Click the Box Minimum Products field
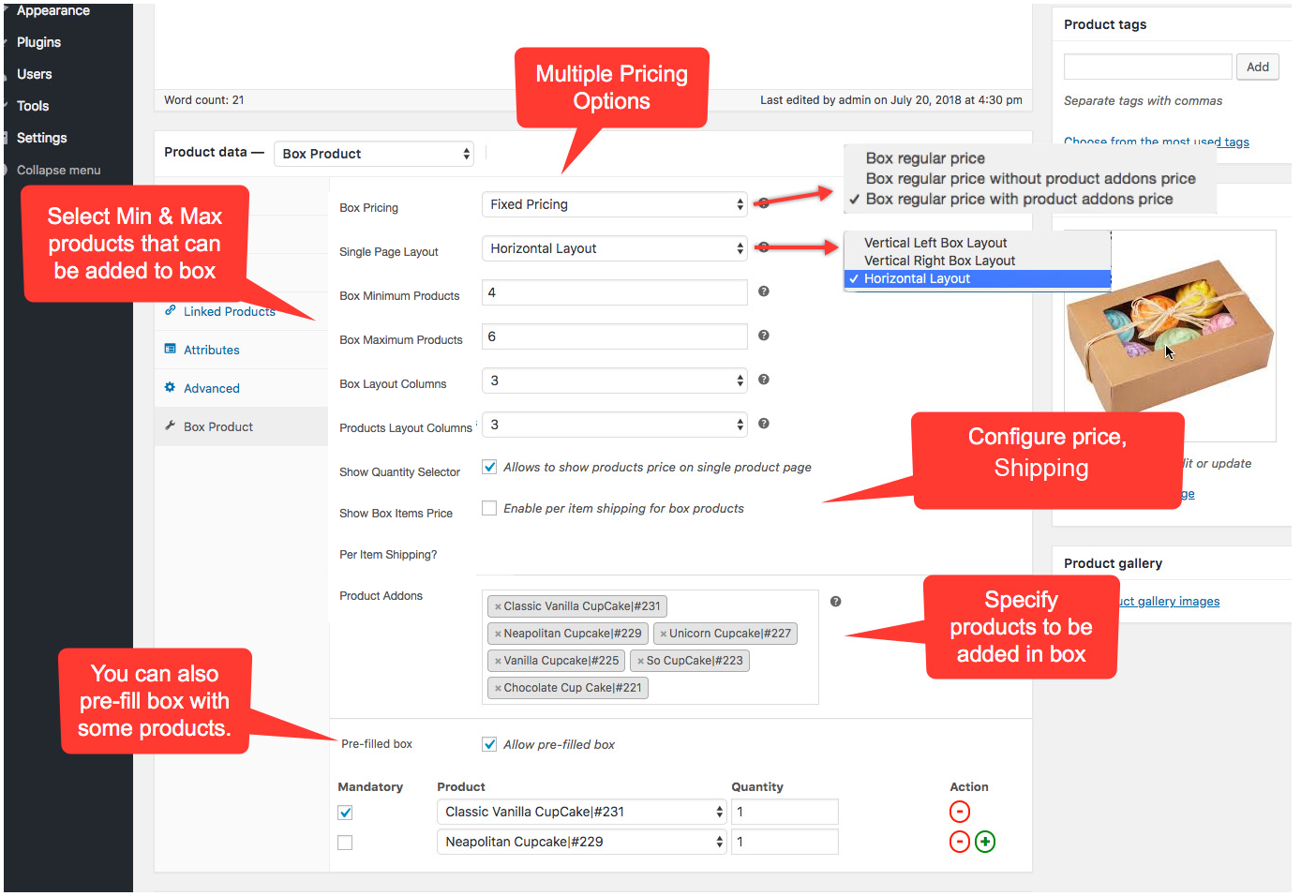Viewport: 1316px width, 896px height. click(x=615, y=292)
